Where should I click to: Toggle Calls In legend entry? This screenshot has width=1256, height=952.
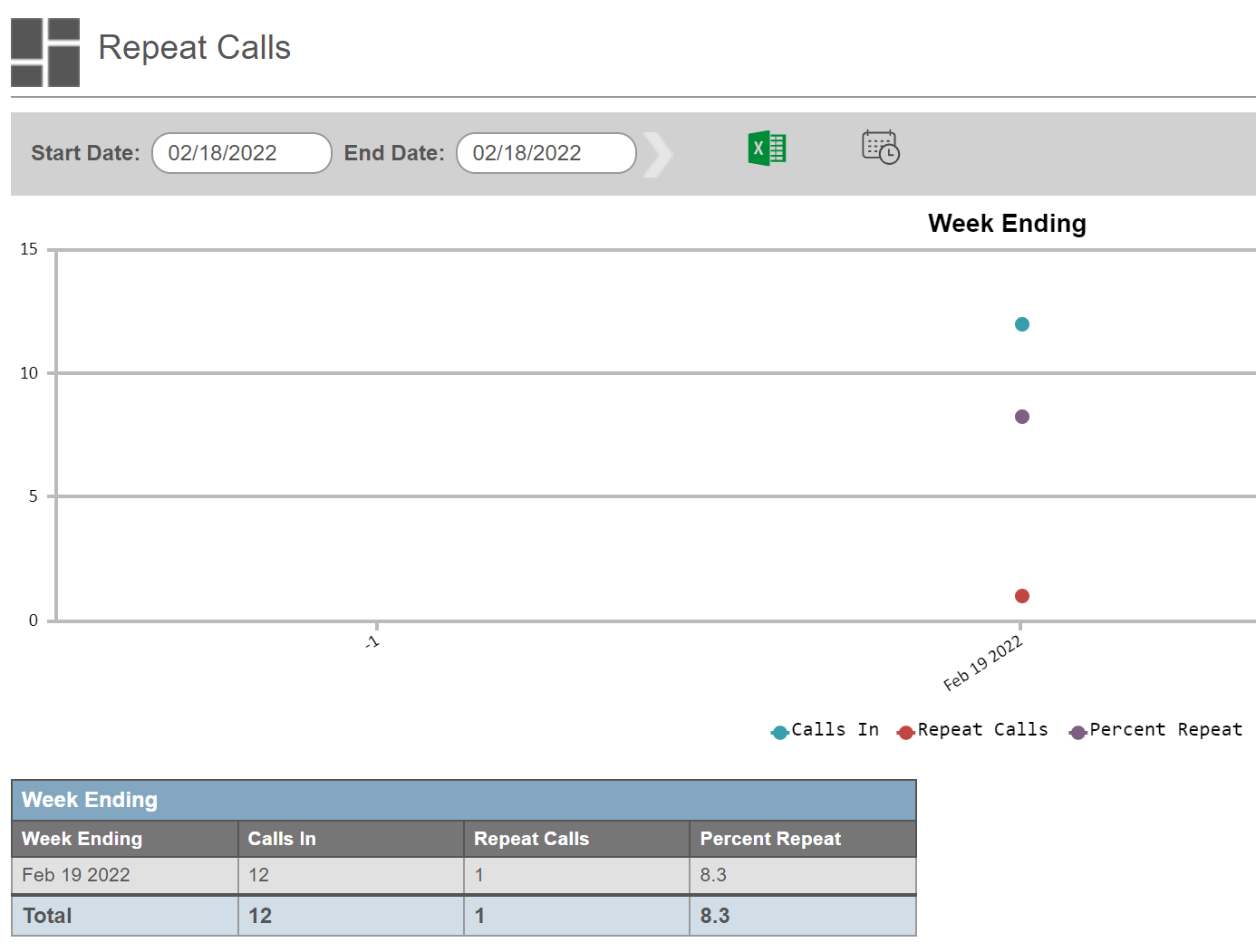tap(825, 730)
